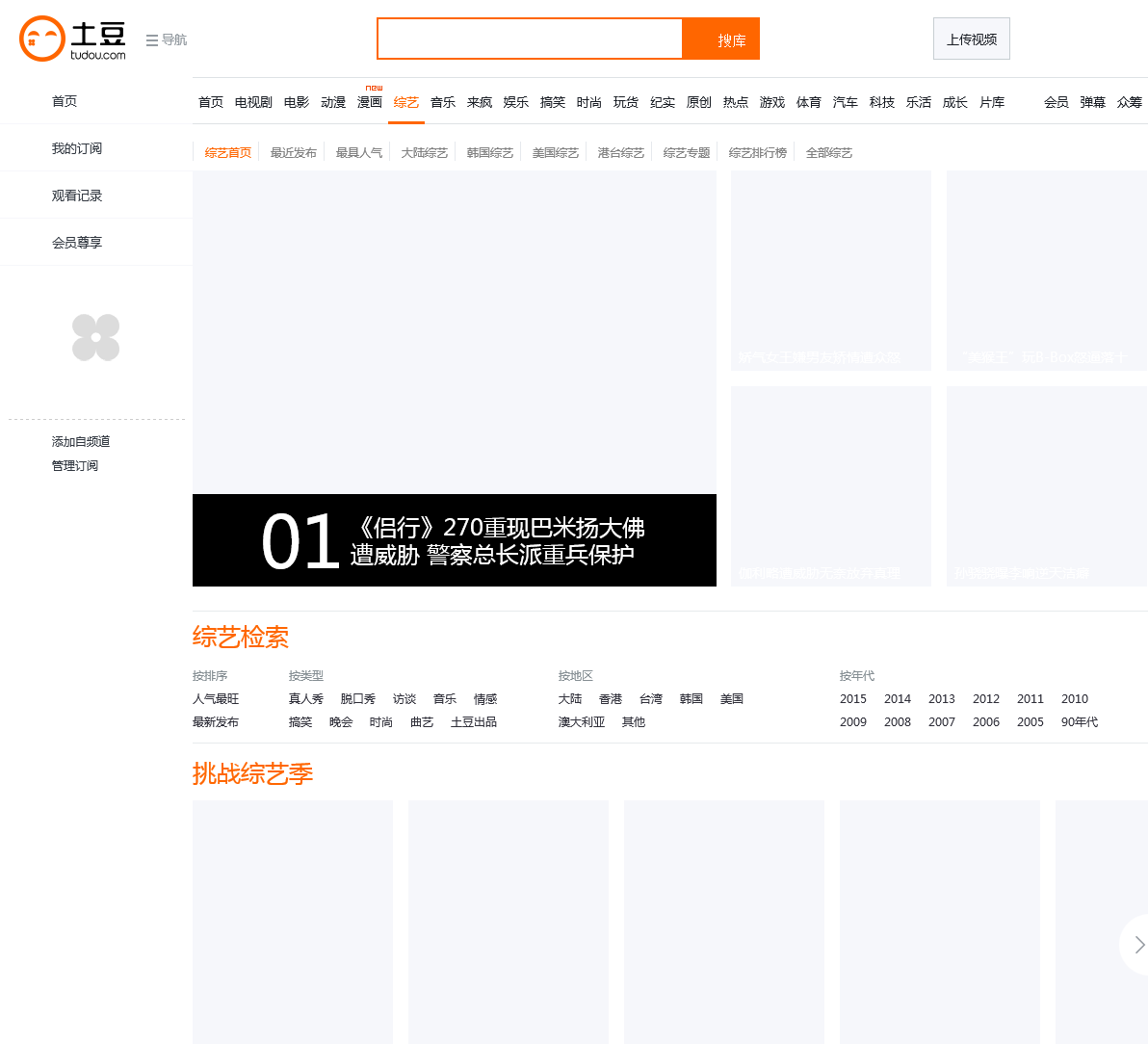Screen dimensions: 1148x1044
Task: Select 最近发布 sub-tab
Action: coord(294,153)
